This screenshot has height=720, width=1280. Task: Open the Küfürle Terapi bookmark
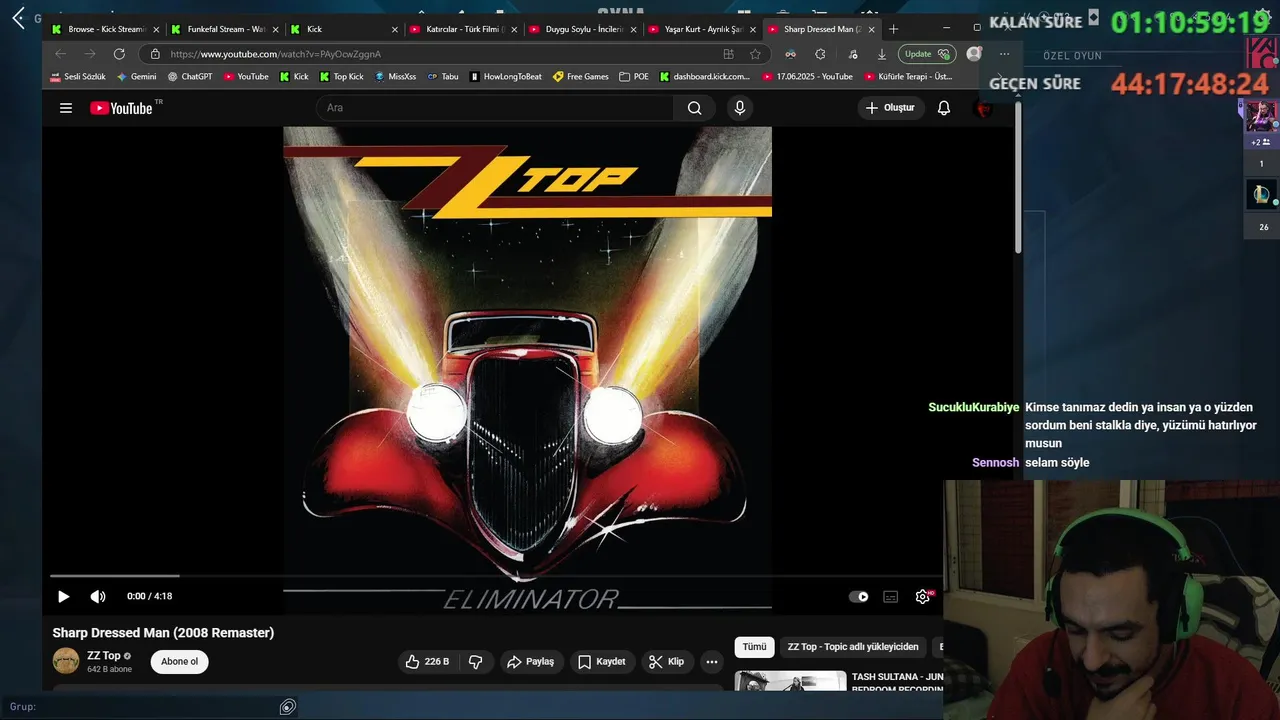[x=909, y=76]
